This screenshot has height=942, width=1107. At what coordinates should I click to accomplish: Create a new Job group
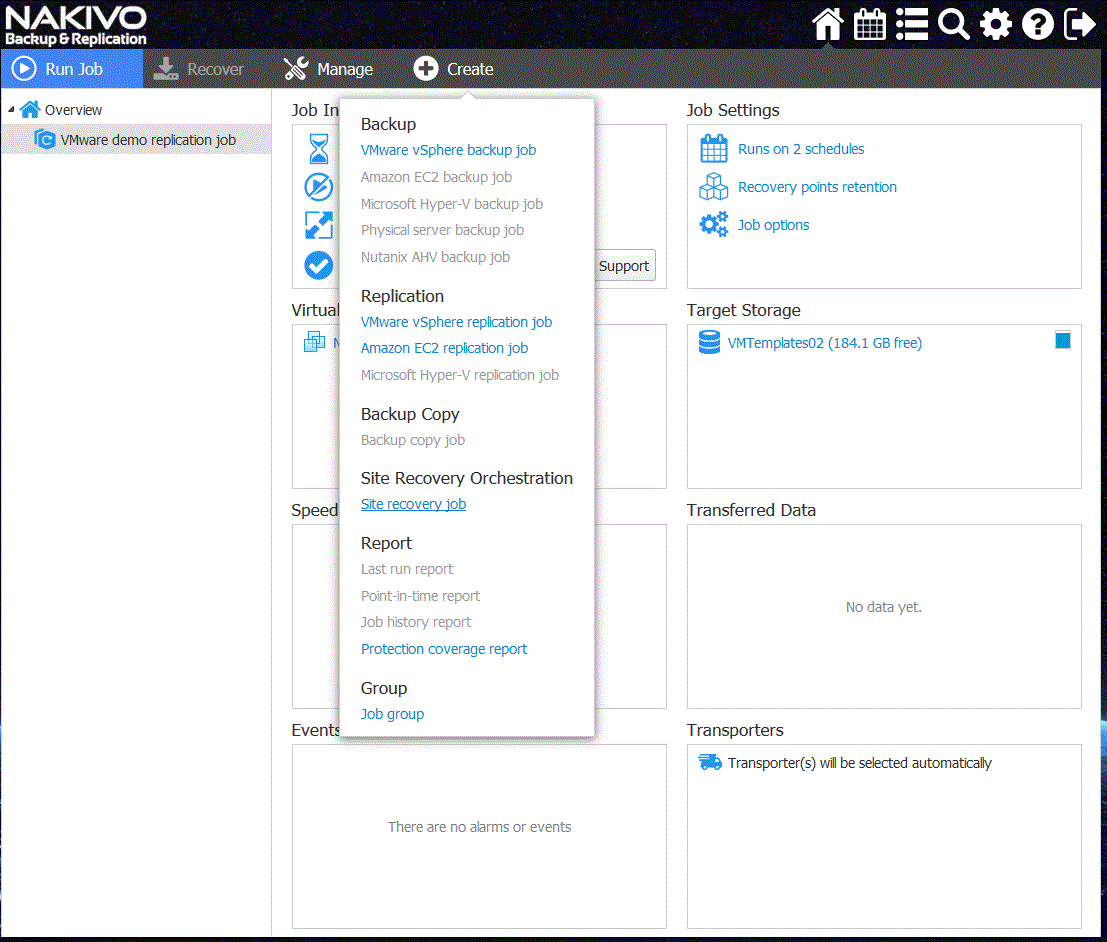point(393,713)
